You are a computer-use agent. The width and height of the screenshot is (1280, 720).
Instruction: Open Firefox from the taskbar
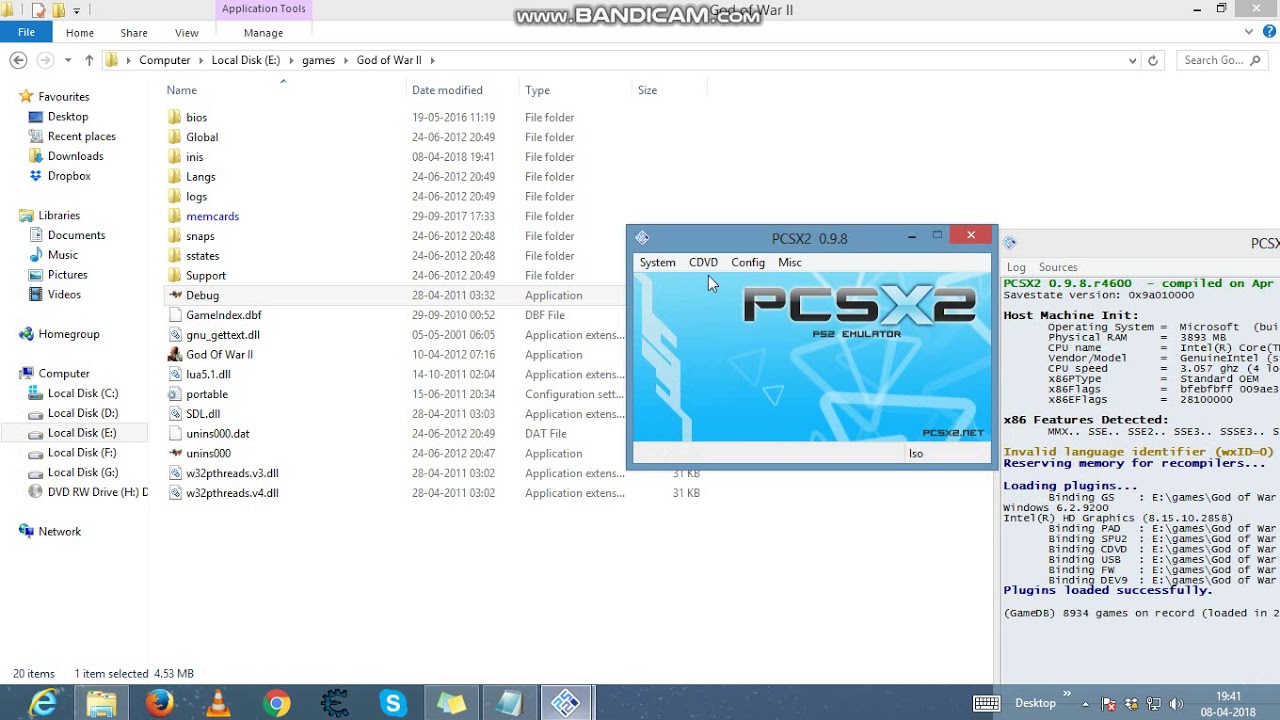159,704
